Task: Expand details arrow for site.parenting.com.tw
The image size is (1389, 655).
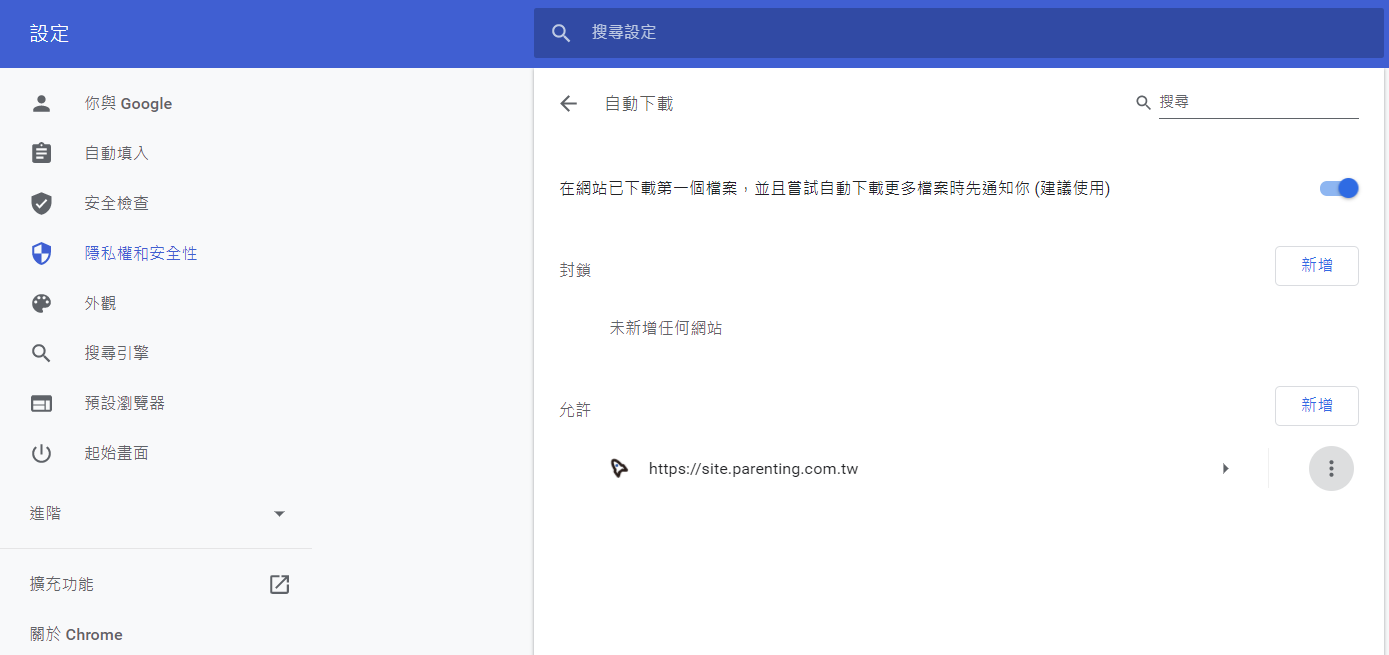Action: click(x=1225, y=469)
